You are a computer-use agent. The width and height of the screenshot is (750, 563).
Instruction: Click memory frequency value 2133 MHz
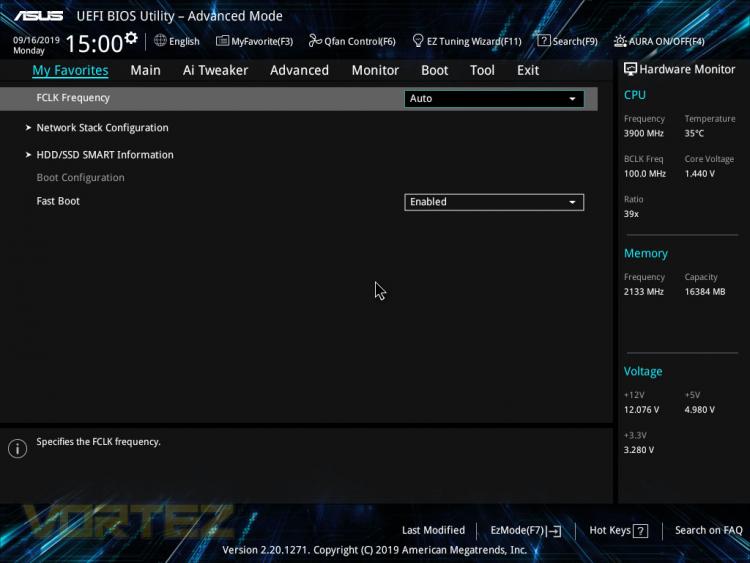(643, 292)
